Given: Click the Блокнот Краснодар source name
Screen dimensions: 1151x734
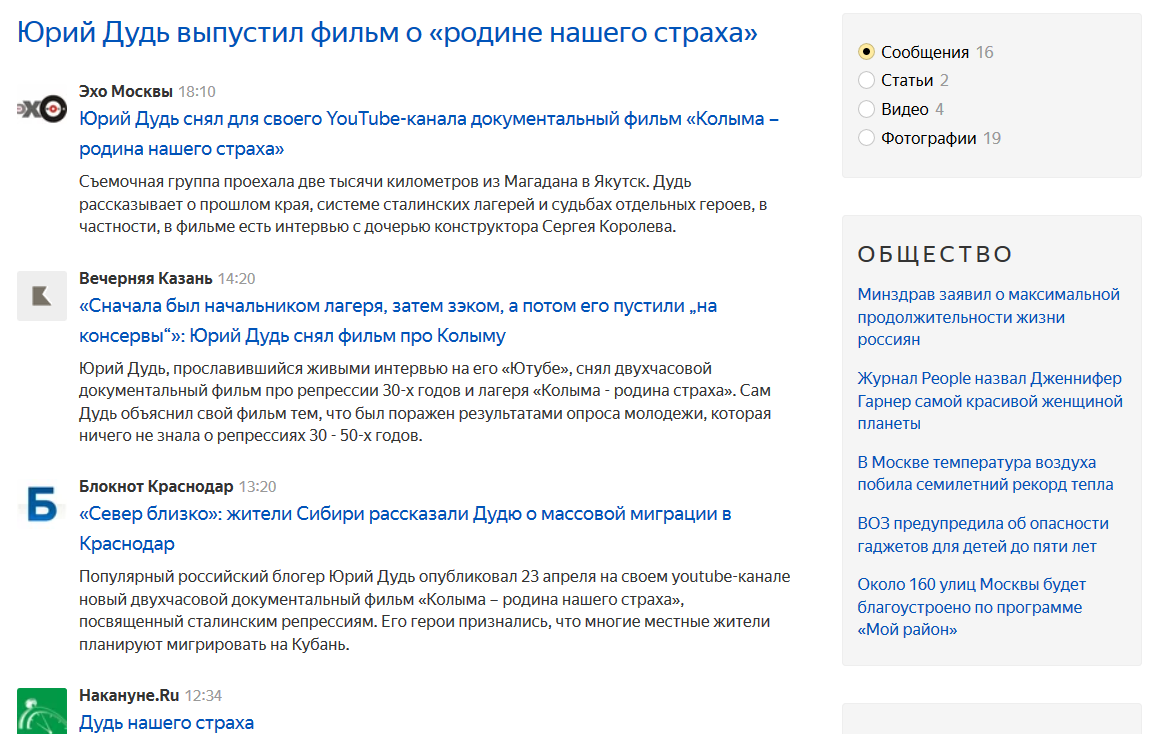Looking at the screenshot, I should [156, 487].
